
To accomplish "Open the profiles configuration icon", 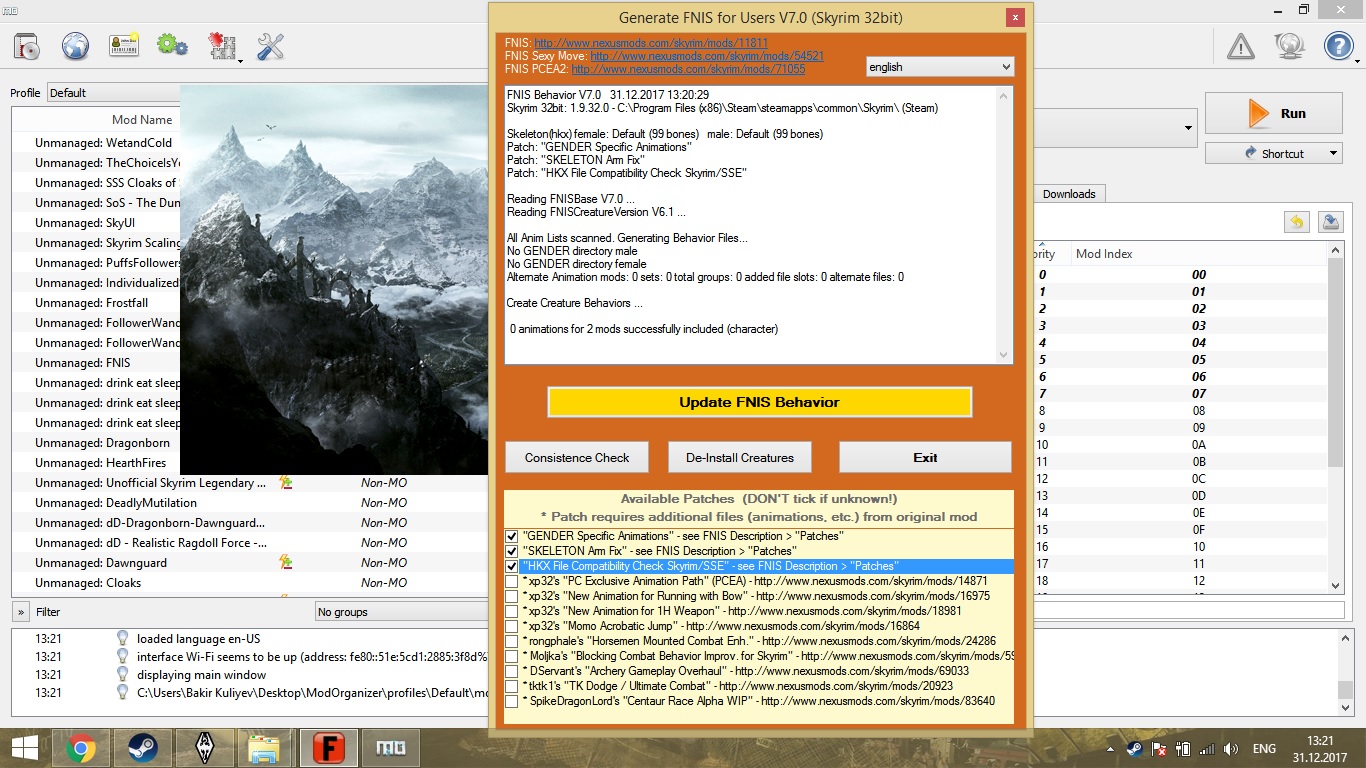I will click(x=124, y=45).
